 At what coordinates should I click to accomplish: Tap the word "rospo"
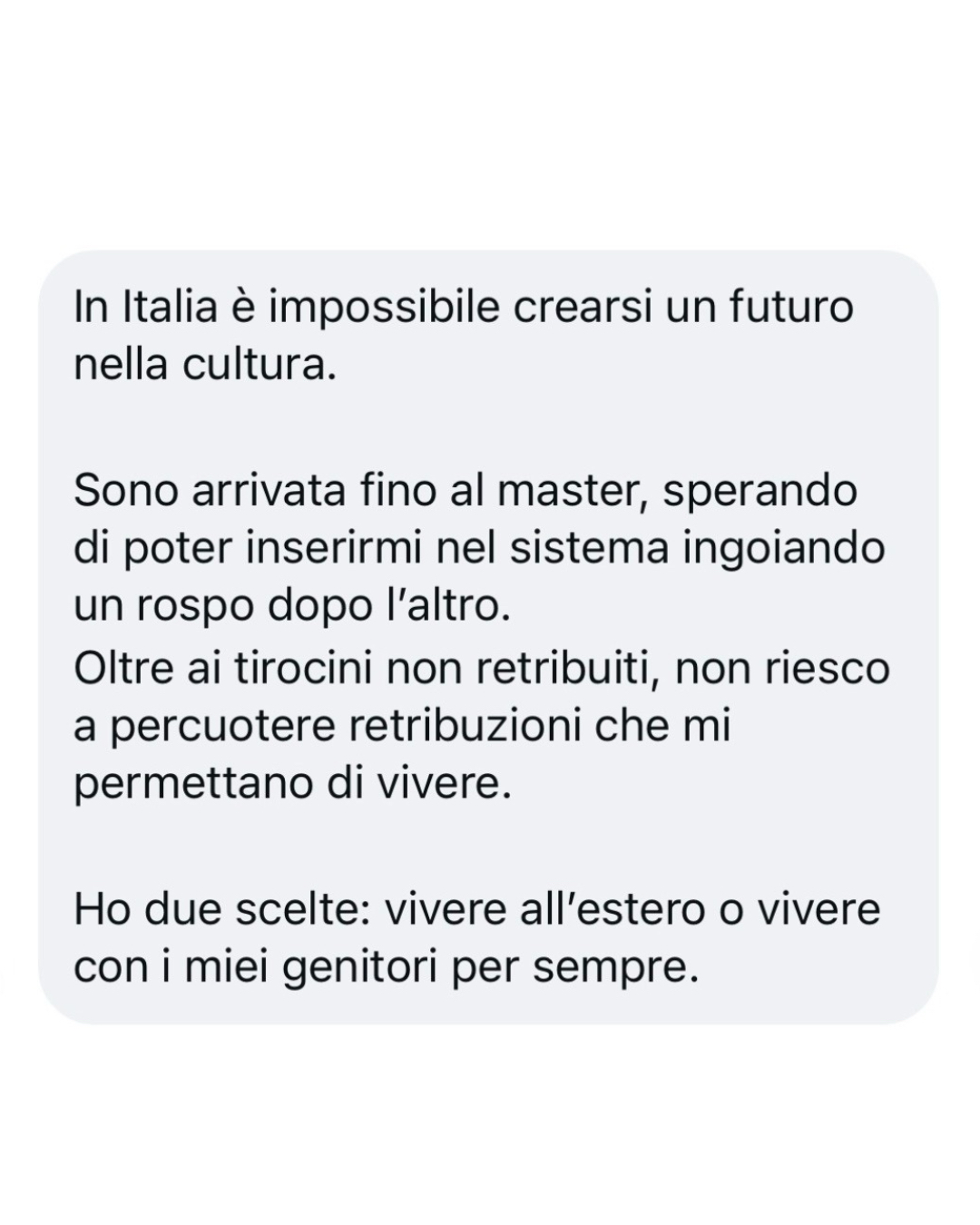pyautogui.click(x=195, y=607)
